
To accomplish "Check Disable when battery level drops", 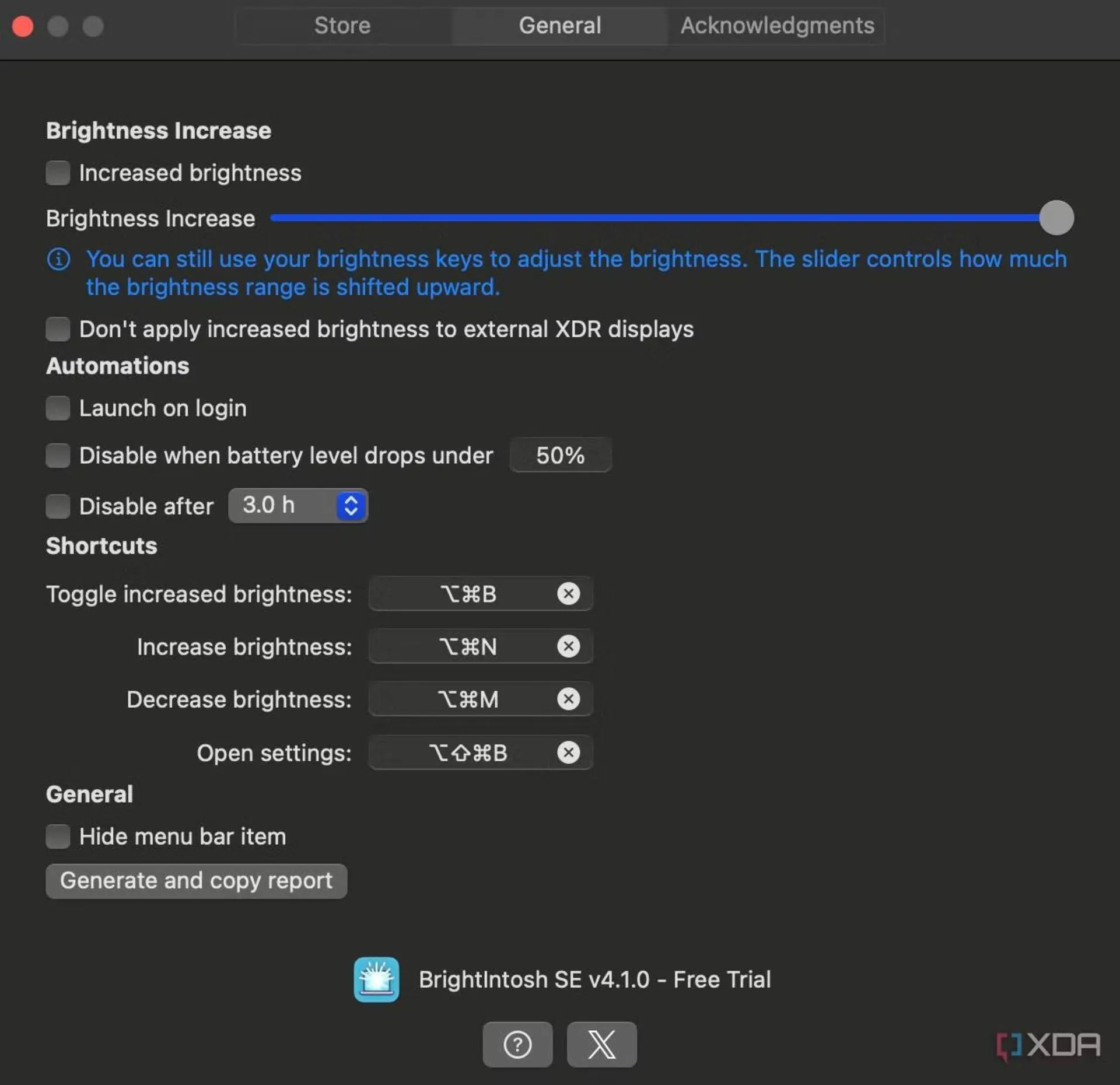I will tap(58, 456).
